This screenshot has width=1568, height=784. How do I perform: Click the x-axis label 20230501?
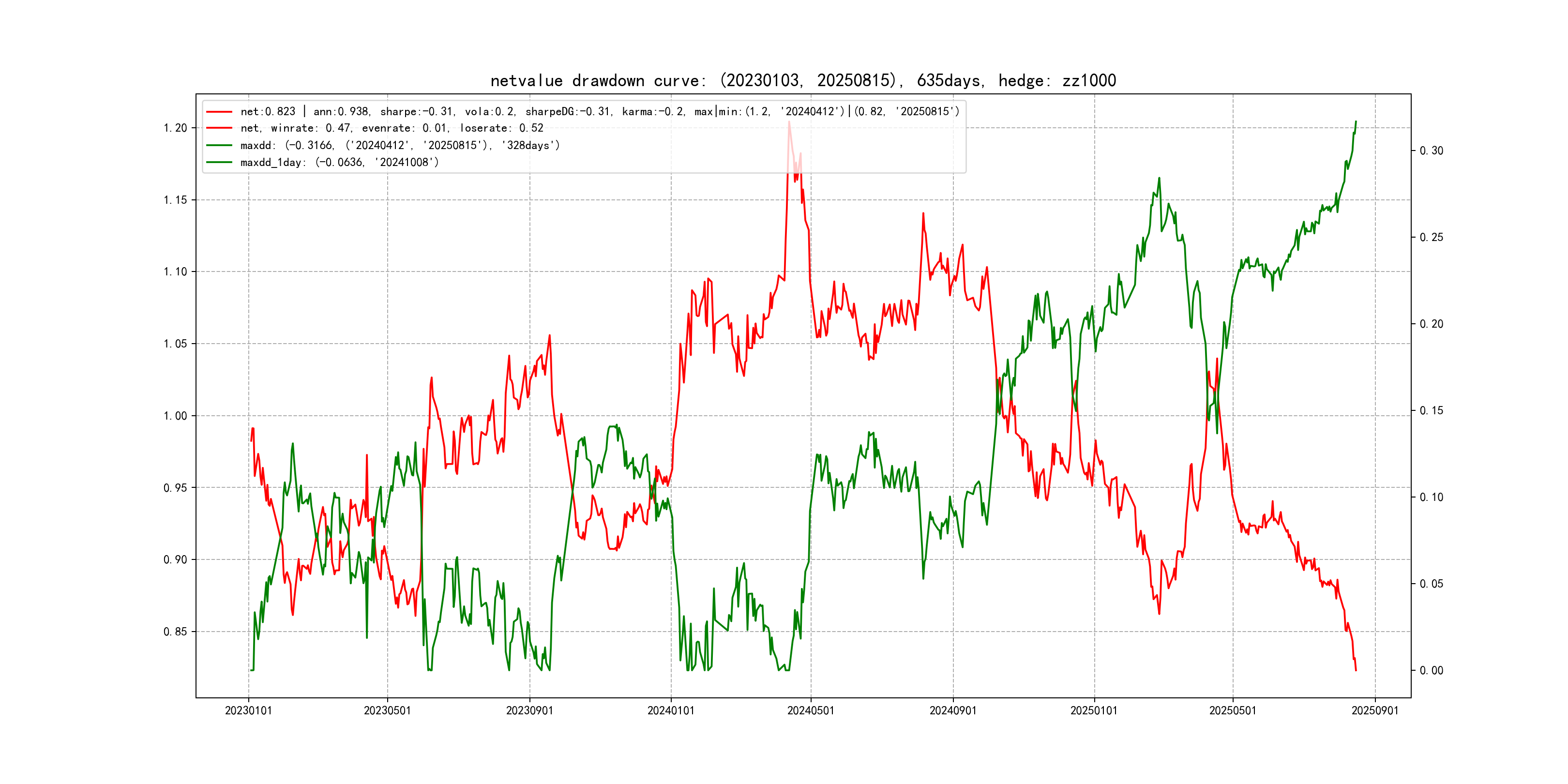point(387,711)
